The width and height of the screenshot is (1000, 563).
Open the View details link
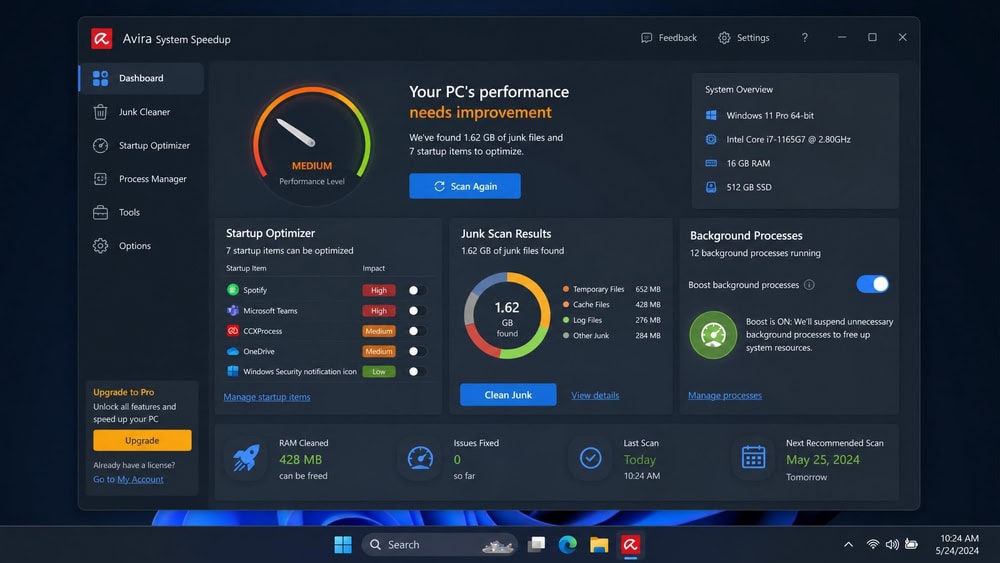click(x=595, y=395)
